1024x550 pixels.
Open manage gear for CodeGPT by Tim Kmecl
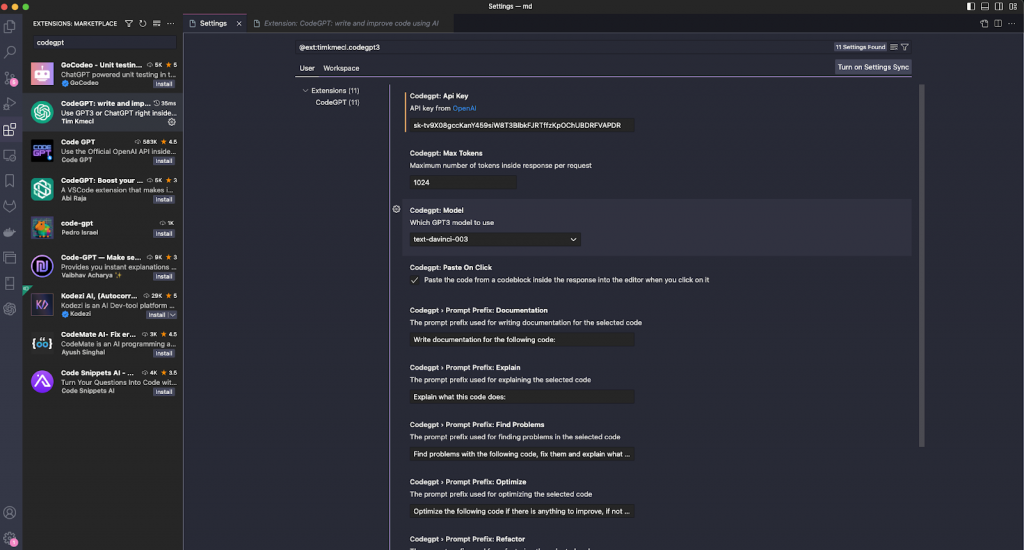tap(172, 121)
